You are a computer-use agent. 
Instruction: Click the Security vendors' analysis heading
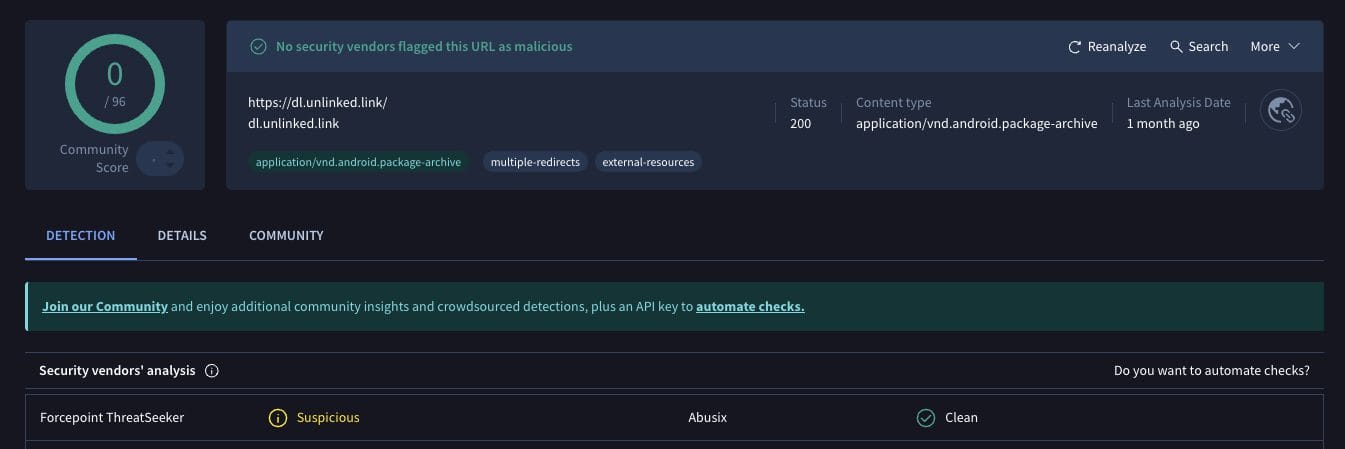coord(117,371)
